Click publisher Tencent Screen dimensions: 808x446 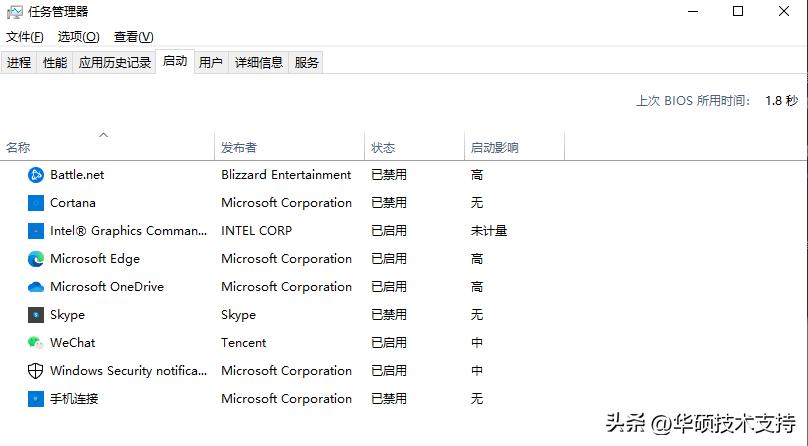(244, 342)
